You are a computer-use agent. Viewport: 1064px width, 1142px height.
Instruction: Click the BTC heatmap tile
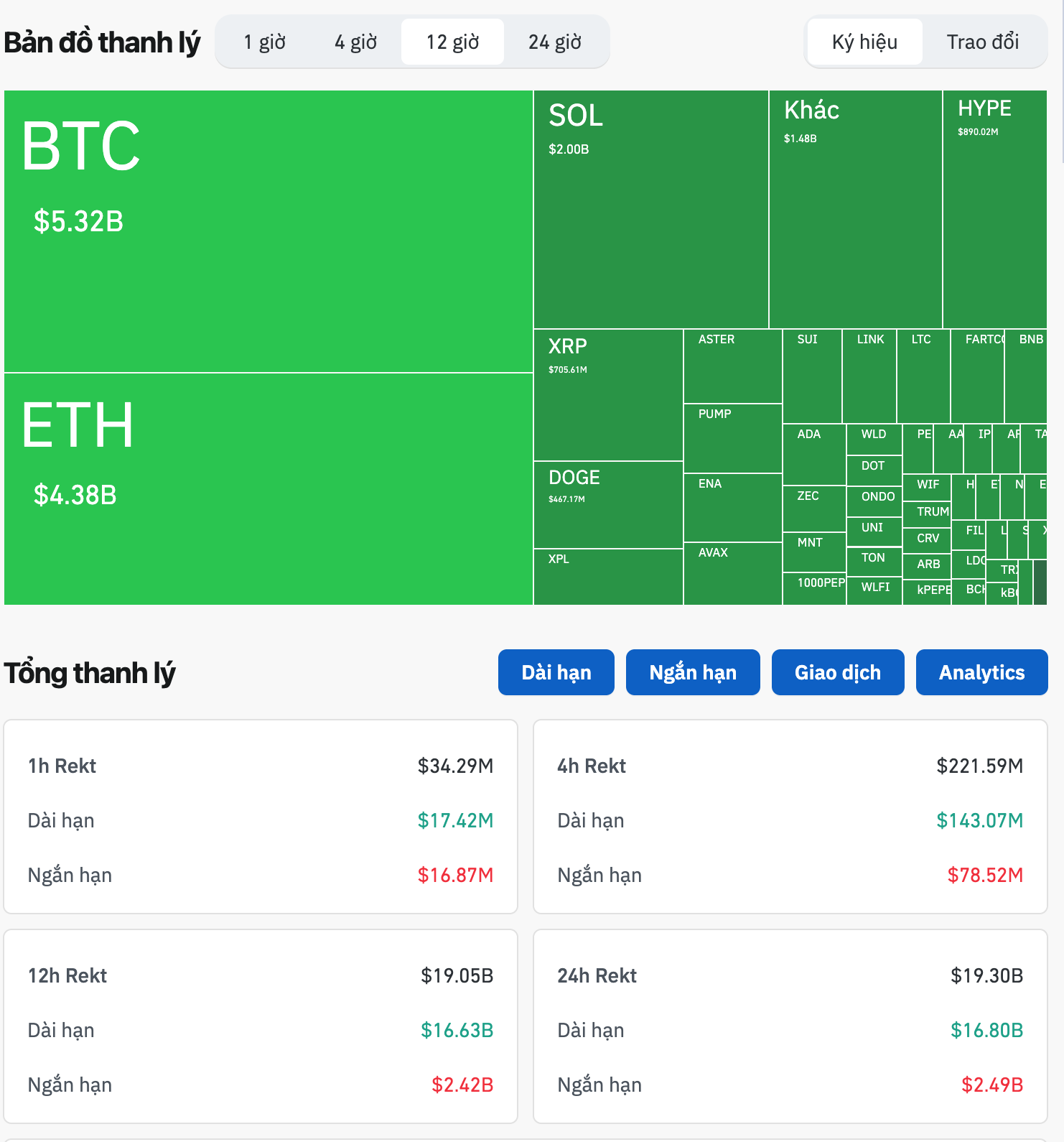point(268,231)
